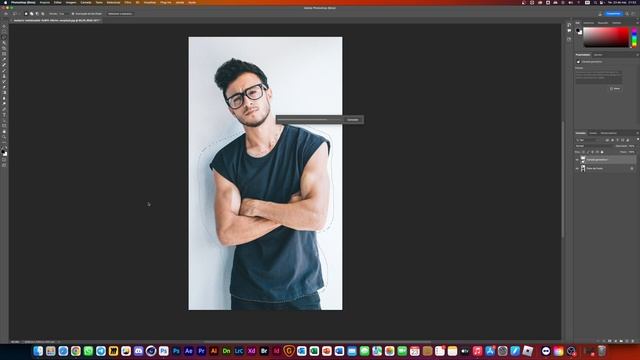Open the Filtro menu
The image size is (640, 360).
click(x=128, y=2)
